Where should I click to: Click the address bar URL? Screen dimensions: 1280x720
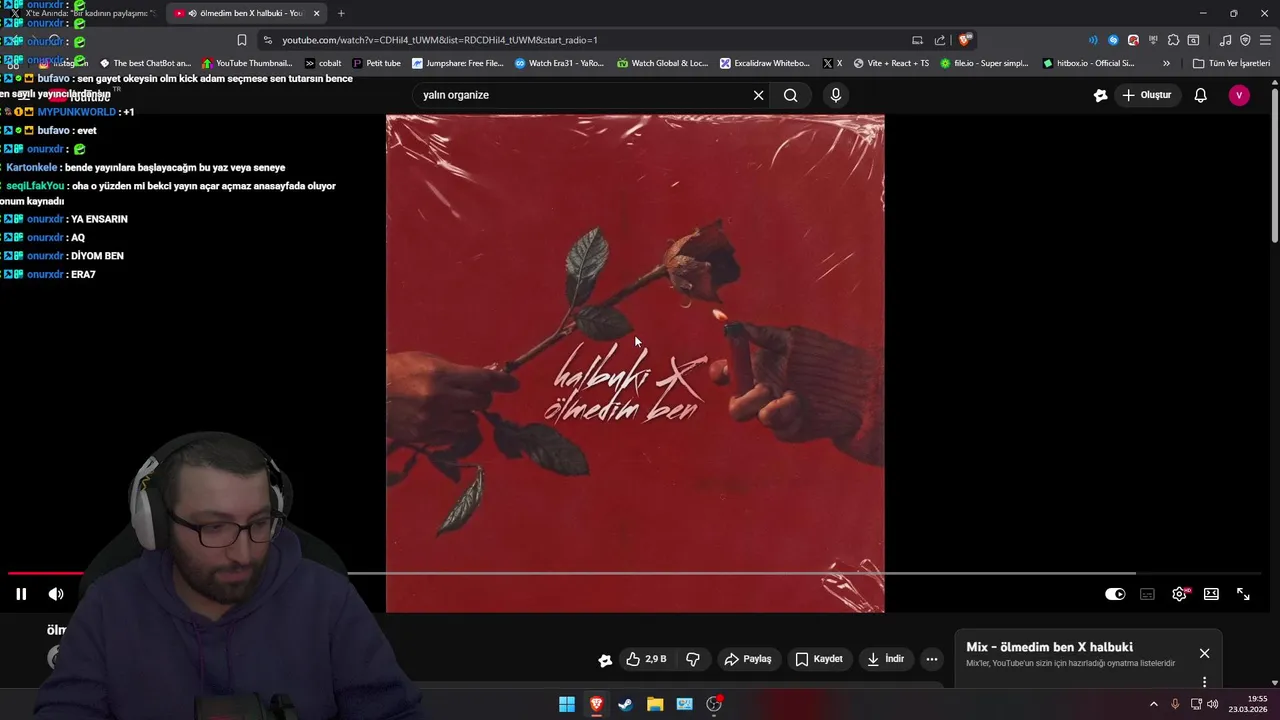pos(440,40)
